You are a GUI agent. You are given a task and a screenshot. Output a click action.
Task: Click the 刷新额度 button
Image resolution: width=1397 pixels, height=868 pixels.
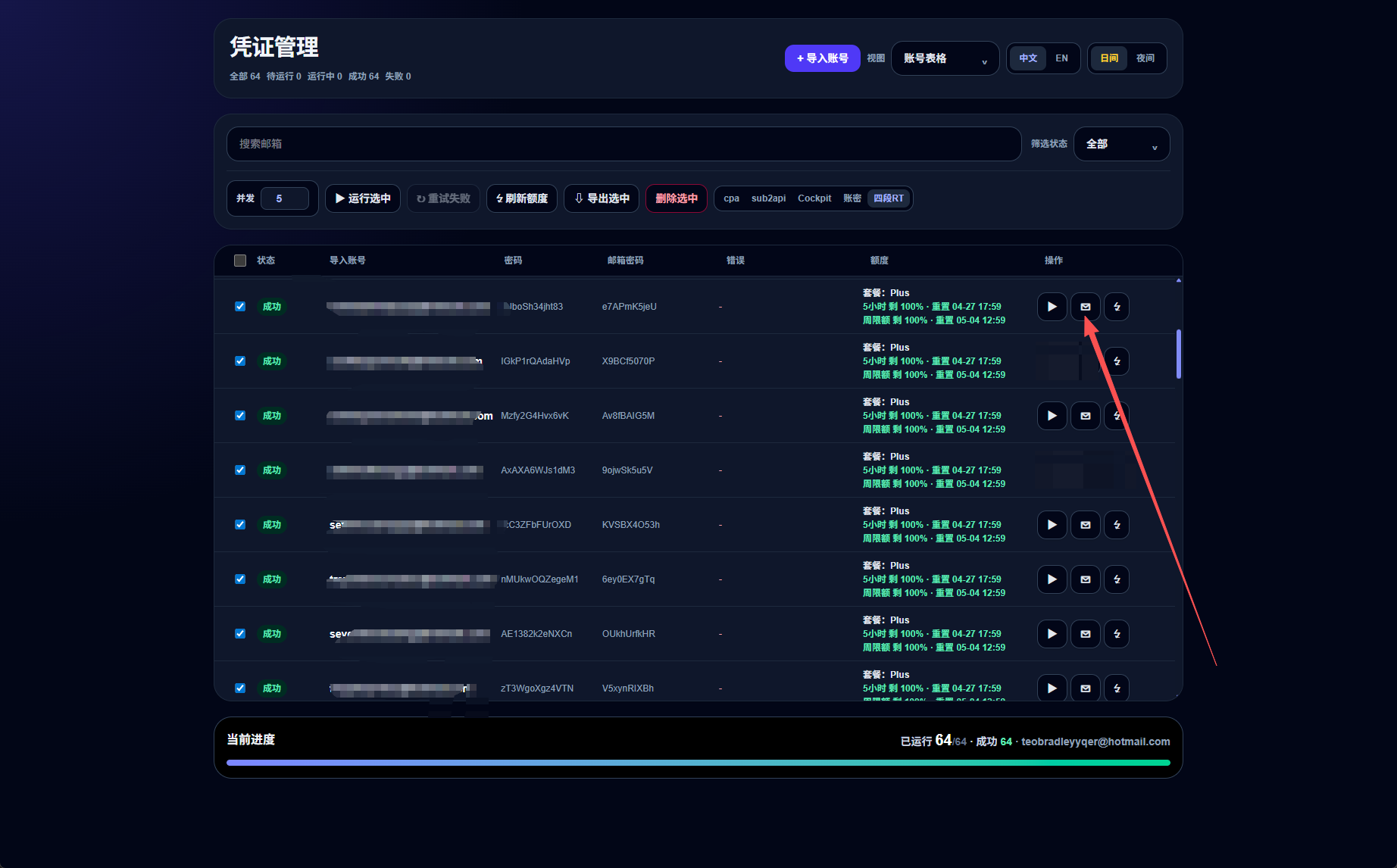[522, 198]
